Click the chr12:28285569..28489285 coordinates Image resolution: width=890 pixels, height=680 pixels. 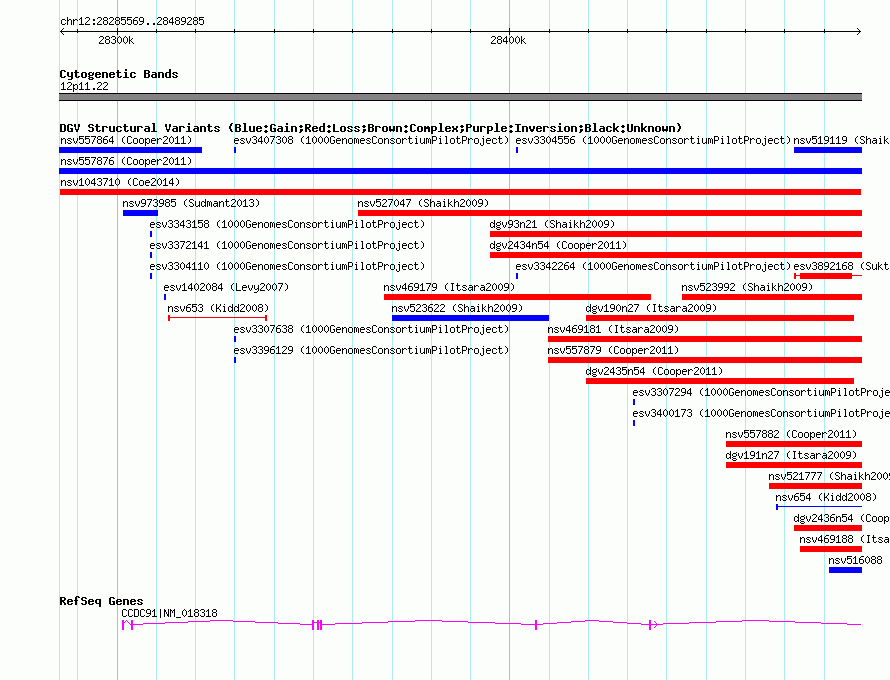click(x=132, y=21)
